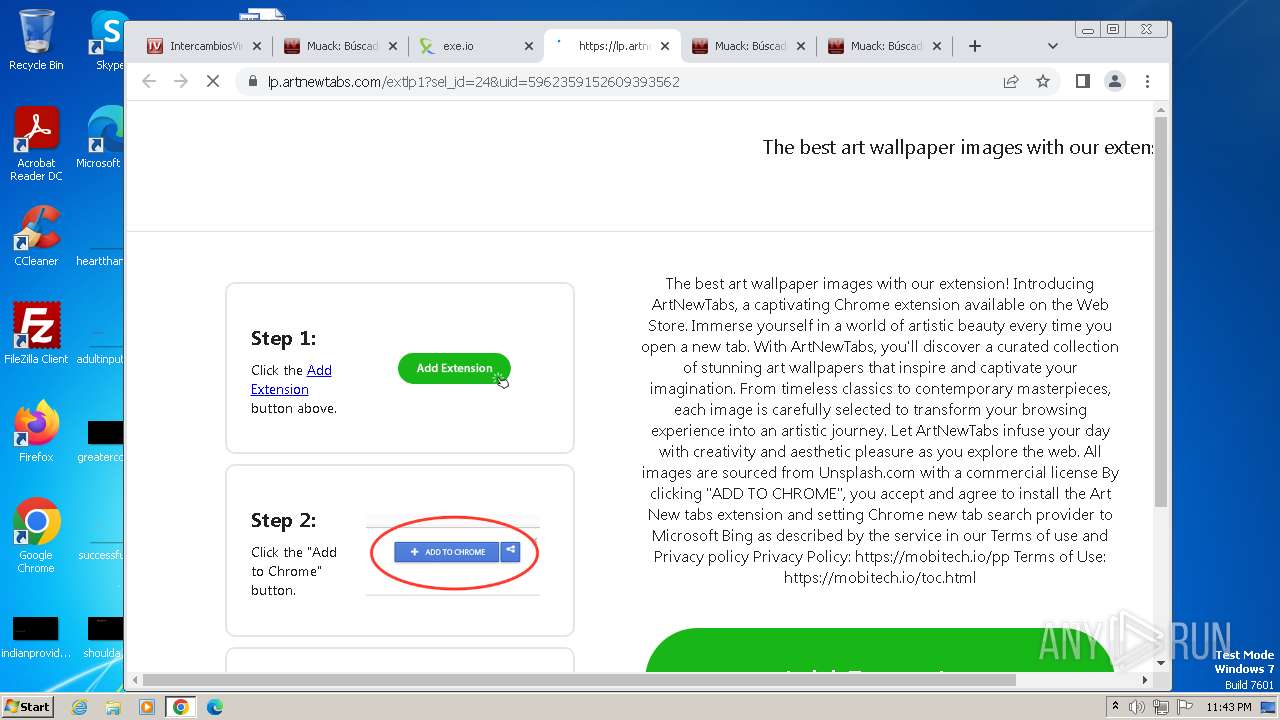Switch to the last Muack tab
1280x720 pixels.
point(884,46)
